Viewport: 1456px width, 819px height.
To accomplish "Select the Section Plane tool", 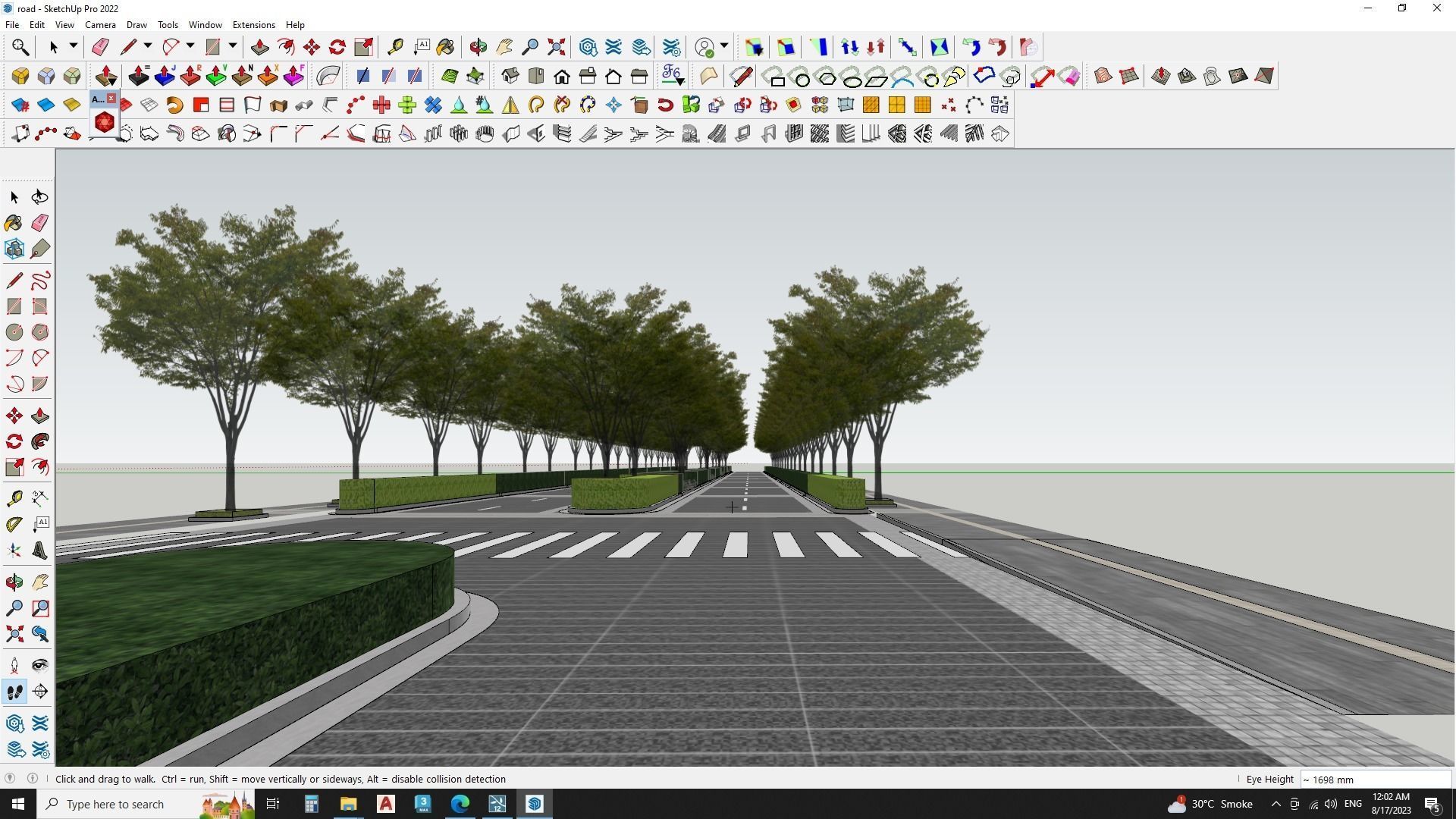I will coord(40,692).
